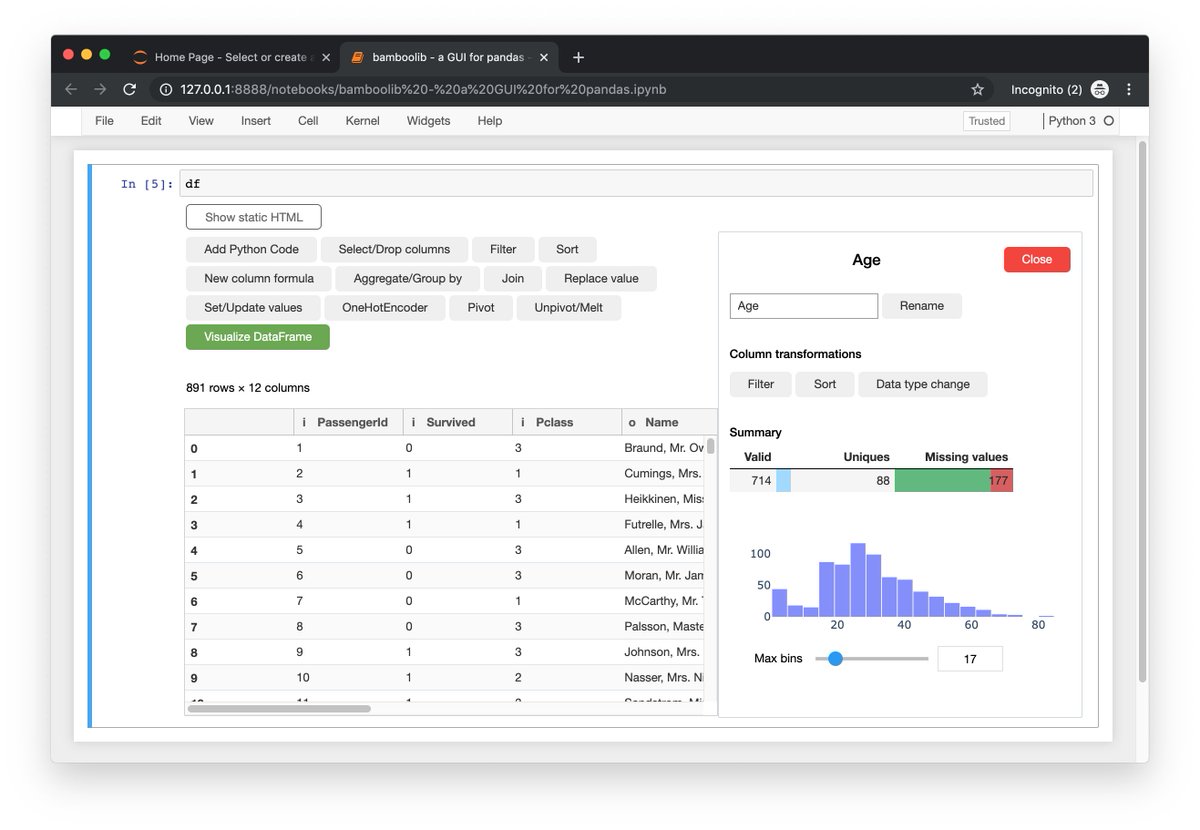Click the bookmark star in address bar
Image resolution: width=1200 pixels, height=830 pixels.
(x=977, y=89)
